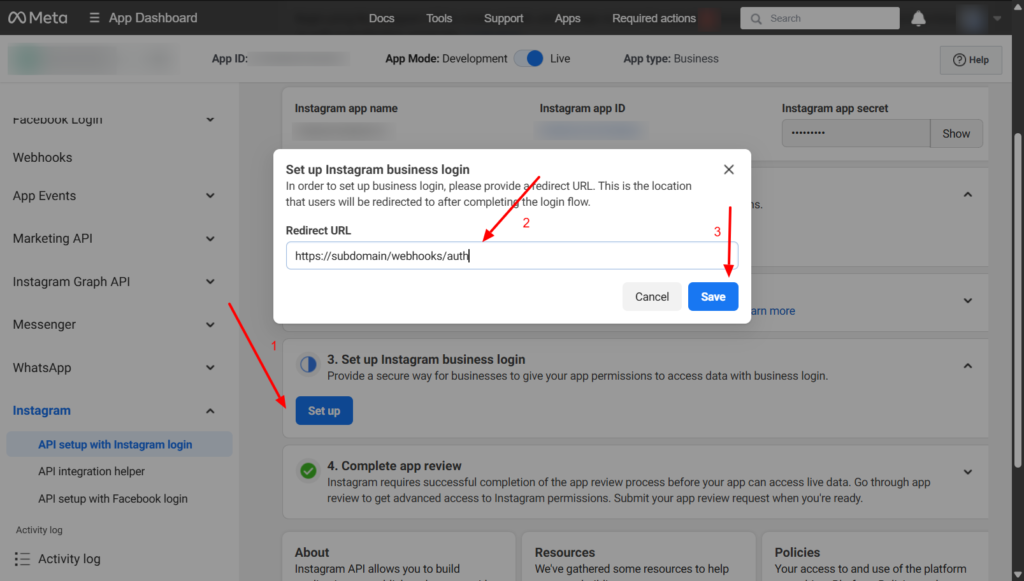Expand the Facebook Login sidebar section
Screen dimensions: 1024x581
(x=210, y=119)
